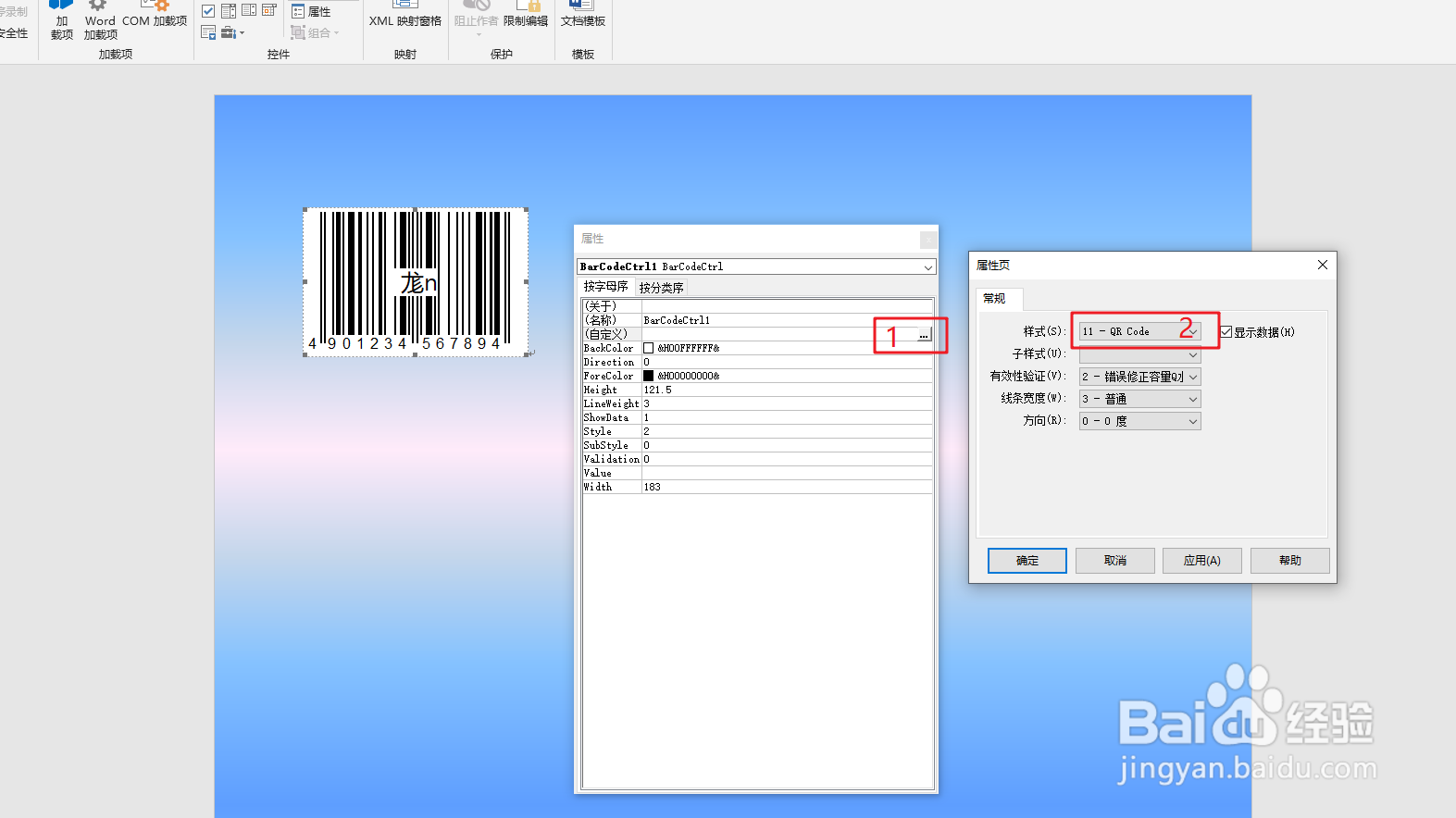Image resolution: width=1456 pixels, height=818 pixels.
Task: Open COM 加载项 dialog
Action: point(155,15)
